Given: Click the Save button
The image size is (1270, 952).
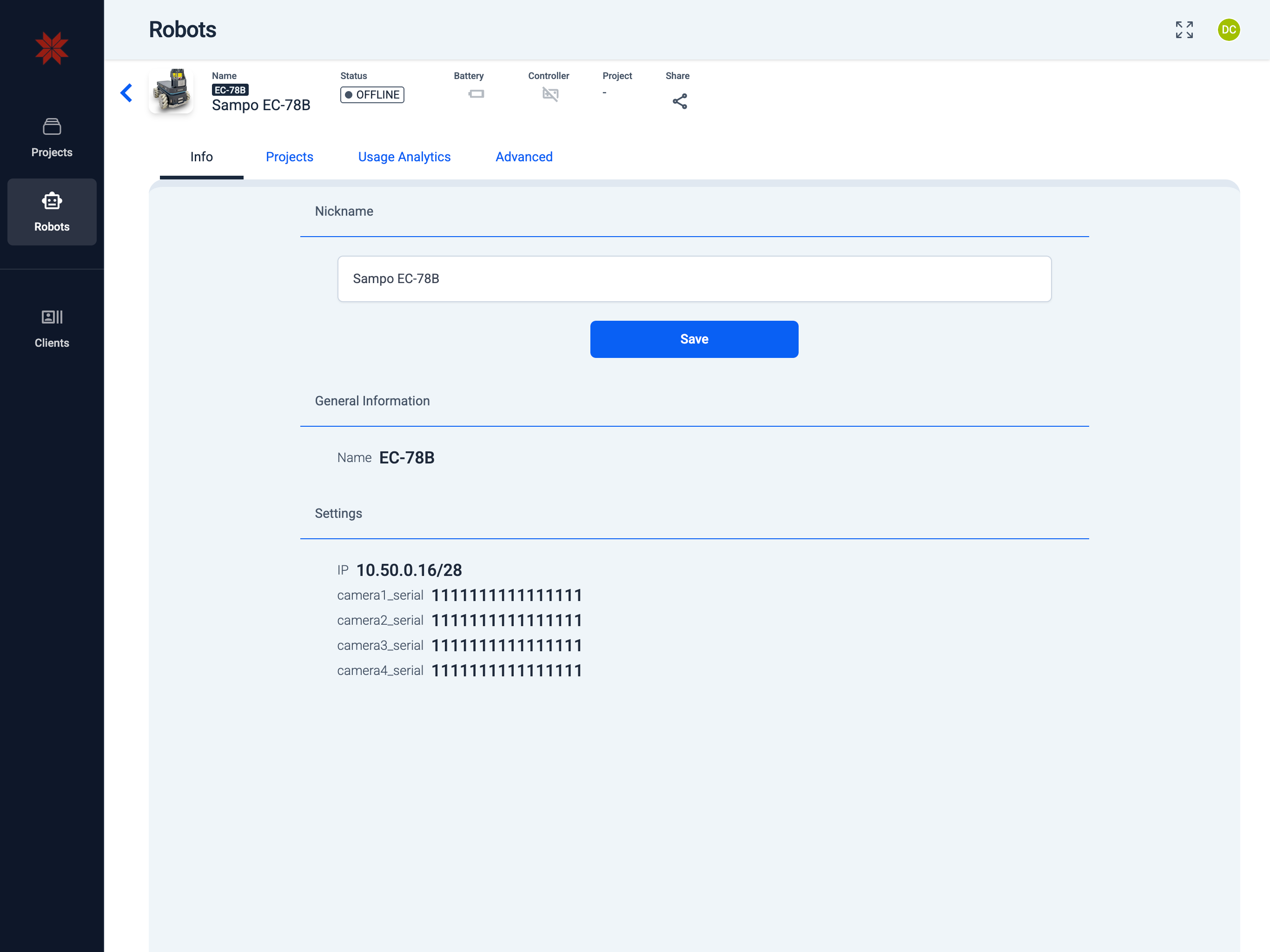Looking at the screenshot, I should 694,339.
